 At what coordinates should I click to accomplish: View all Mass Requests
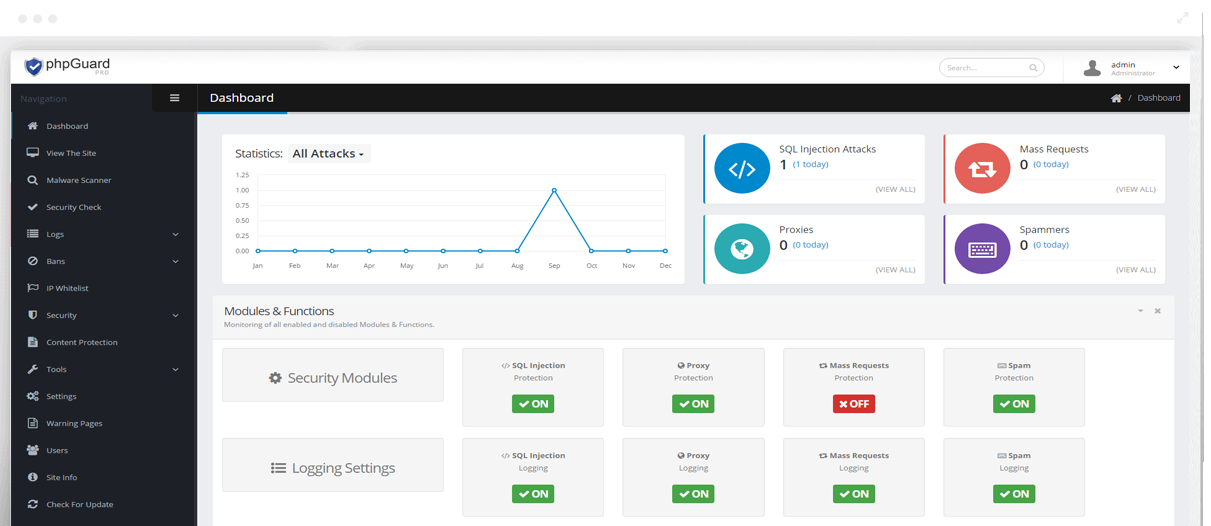(1135, 189)
